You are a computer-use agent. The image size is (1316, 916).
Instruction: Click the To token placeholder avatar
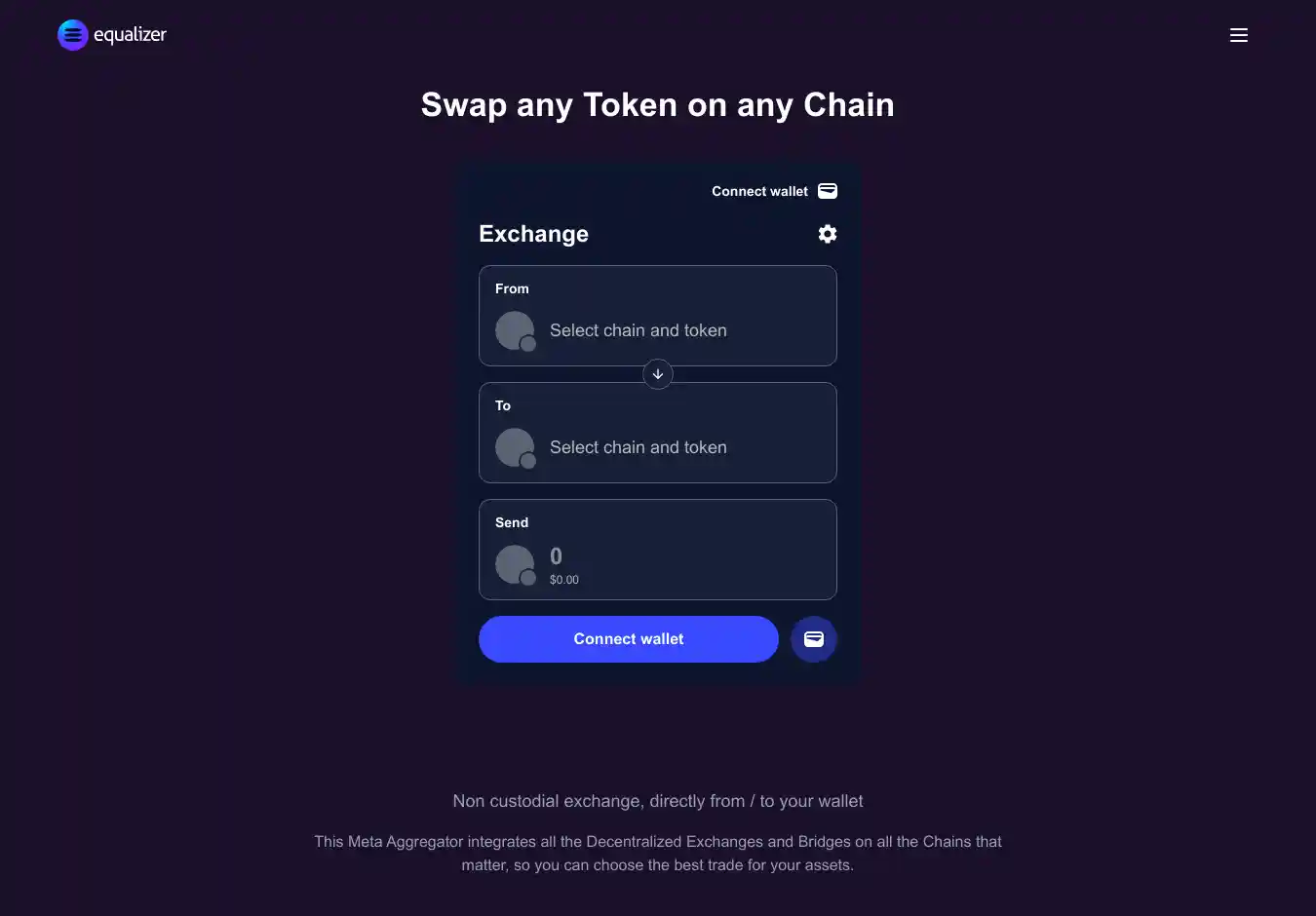point(515,447)
